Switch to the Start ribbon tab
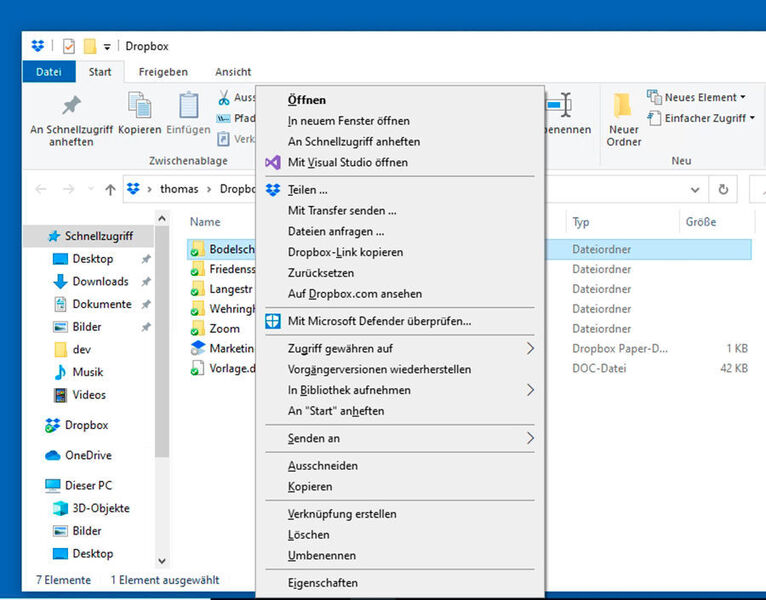This screenshot has width=766, height=600. click(100, 72)
